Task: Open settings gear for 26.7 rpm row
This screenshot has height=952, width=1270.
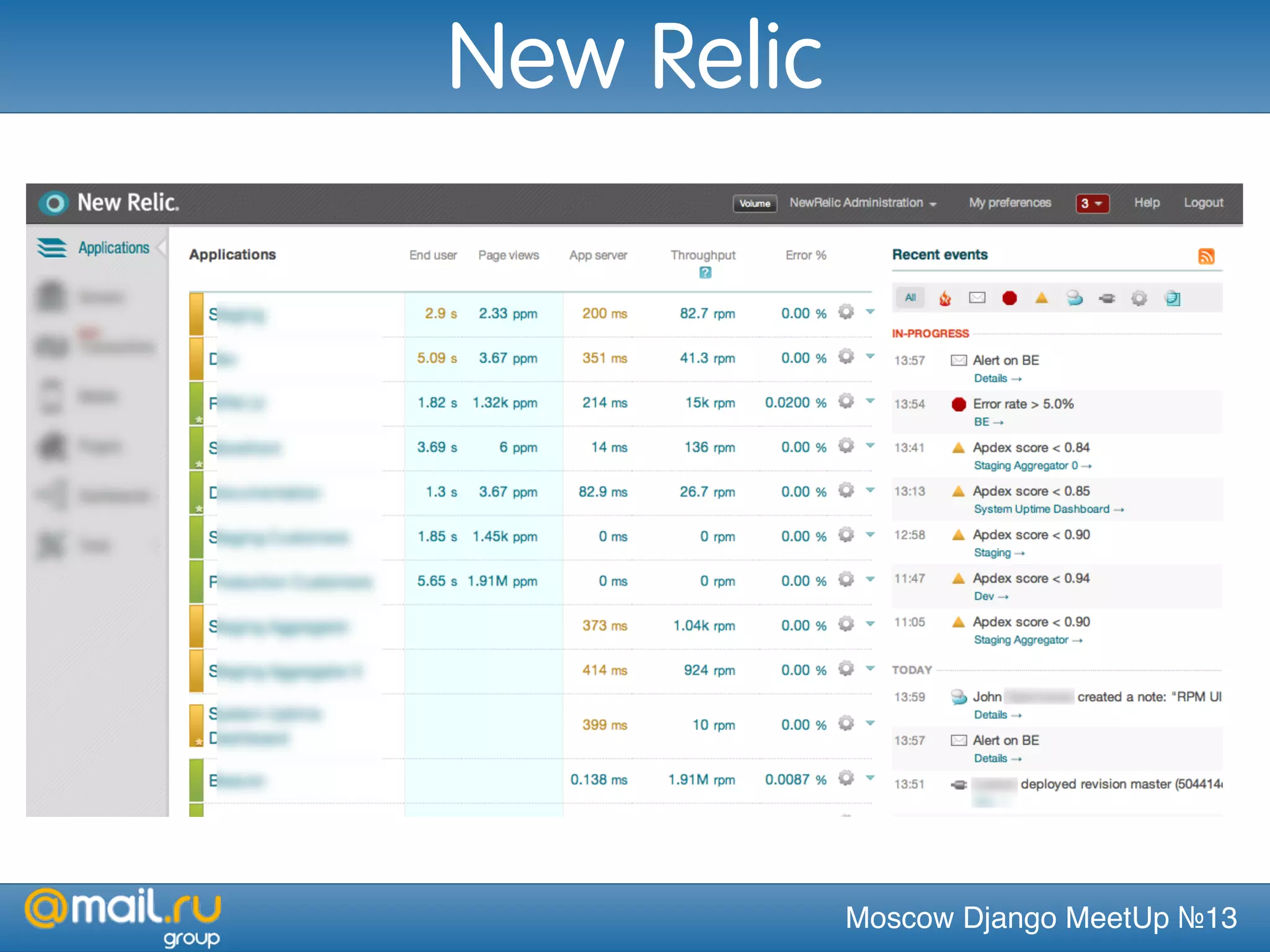Action: 846,490
